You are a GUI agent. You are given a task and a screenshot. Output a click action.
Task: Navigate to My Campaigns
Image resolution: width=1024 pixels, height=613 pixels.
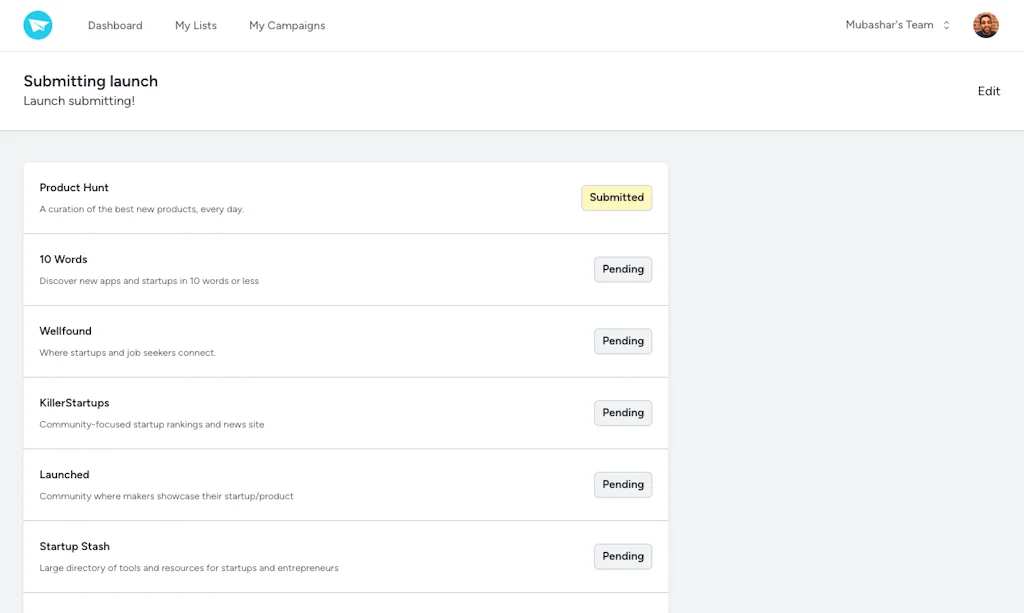[x=287, y=25]
